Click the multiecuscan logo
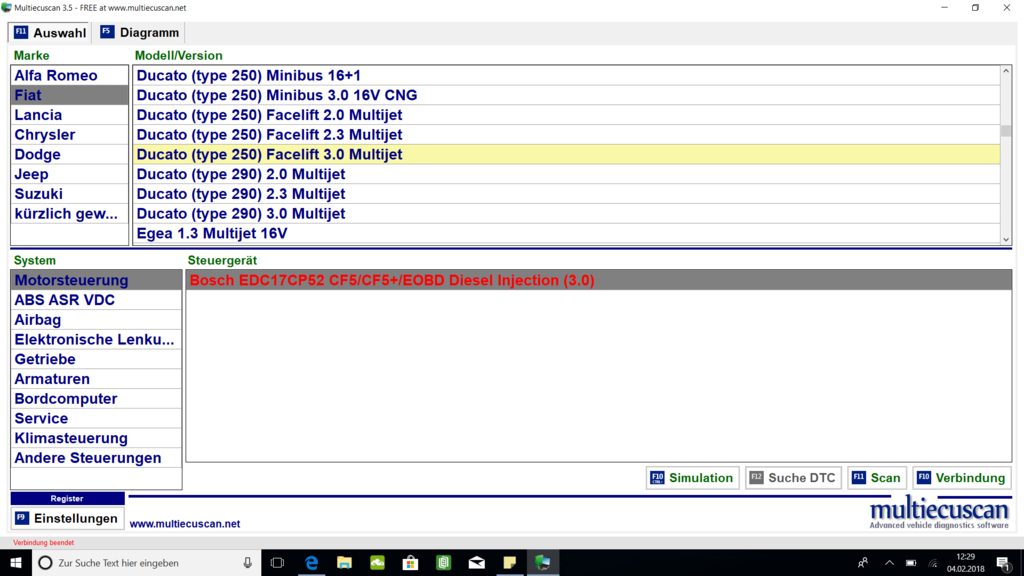 pos(939,514)
